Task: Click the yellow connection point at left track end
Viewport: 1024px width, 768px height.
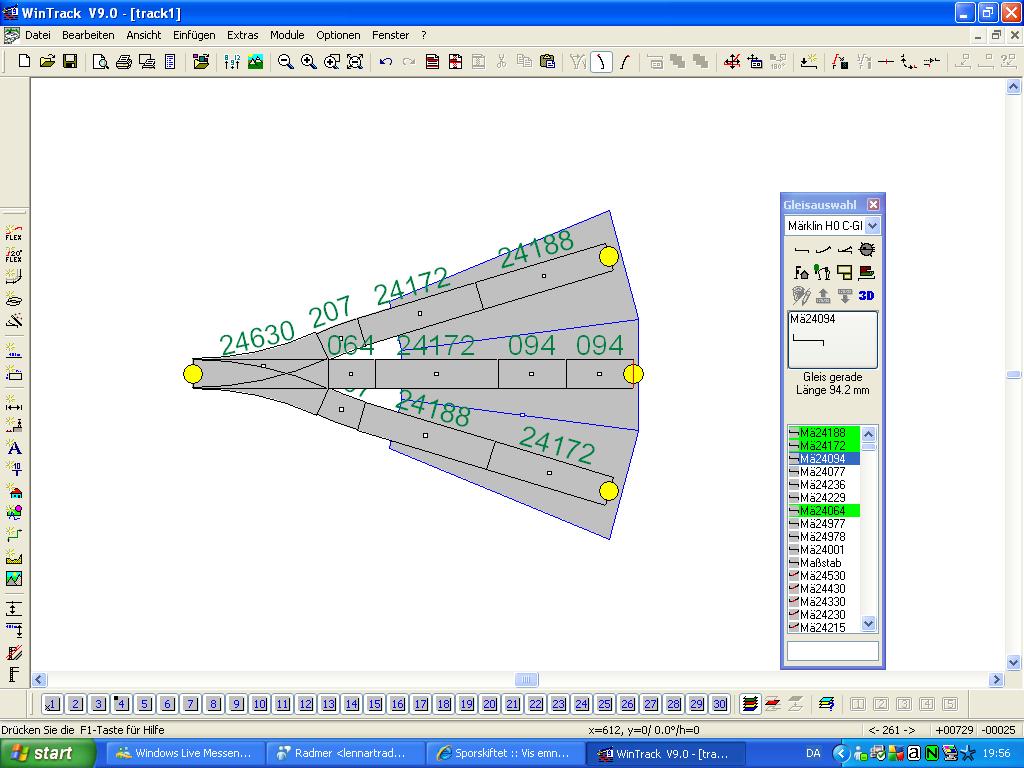Action: [193, 374]
